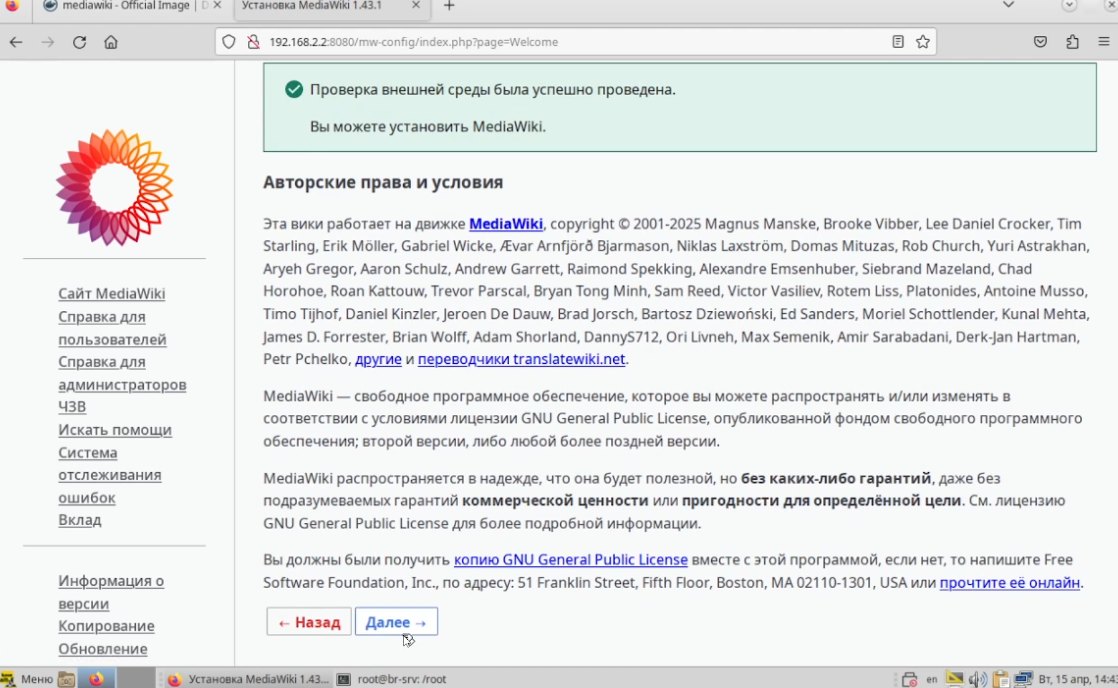Image resolution: width=1118 pixels, height=688 pixels.
Task: Click the ← Назад button
Action: pyautogui.click(x=309, y=622)
